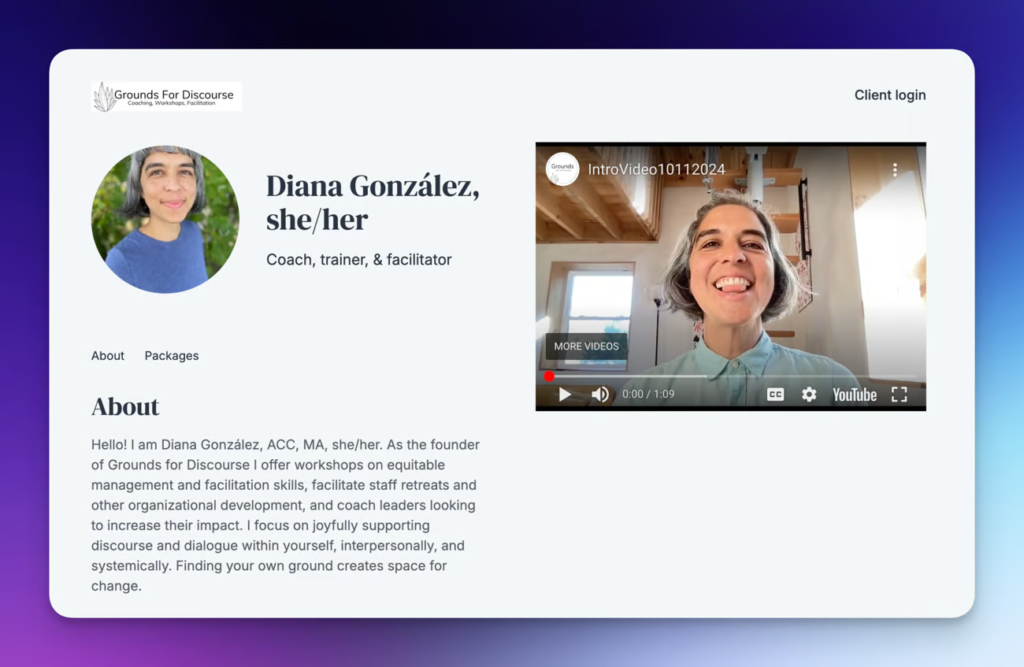Open the Client login link
The width and height of the screenshot is (1024, 667).
click(x=889, y=95)
